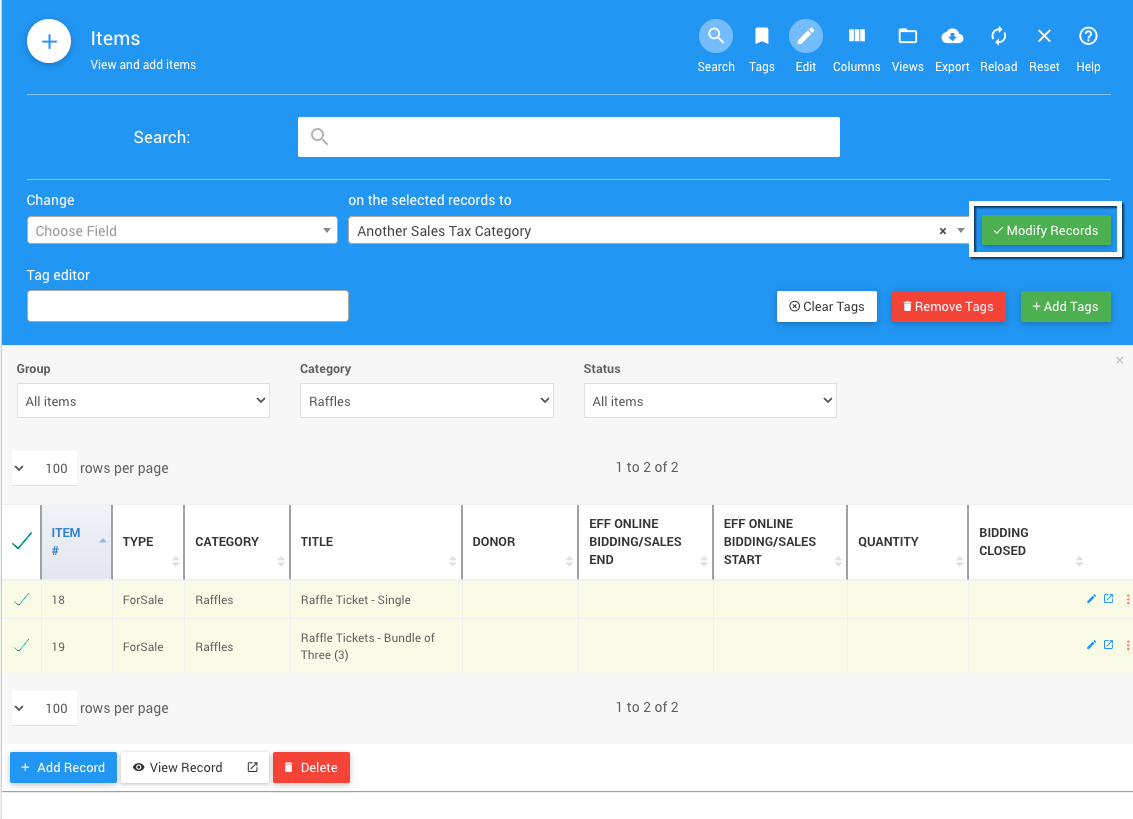Open the Help icon
This screenshot has width=1133, height=819.
pyautogui.click(x=1088, y=37)
